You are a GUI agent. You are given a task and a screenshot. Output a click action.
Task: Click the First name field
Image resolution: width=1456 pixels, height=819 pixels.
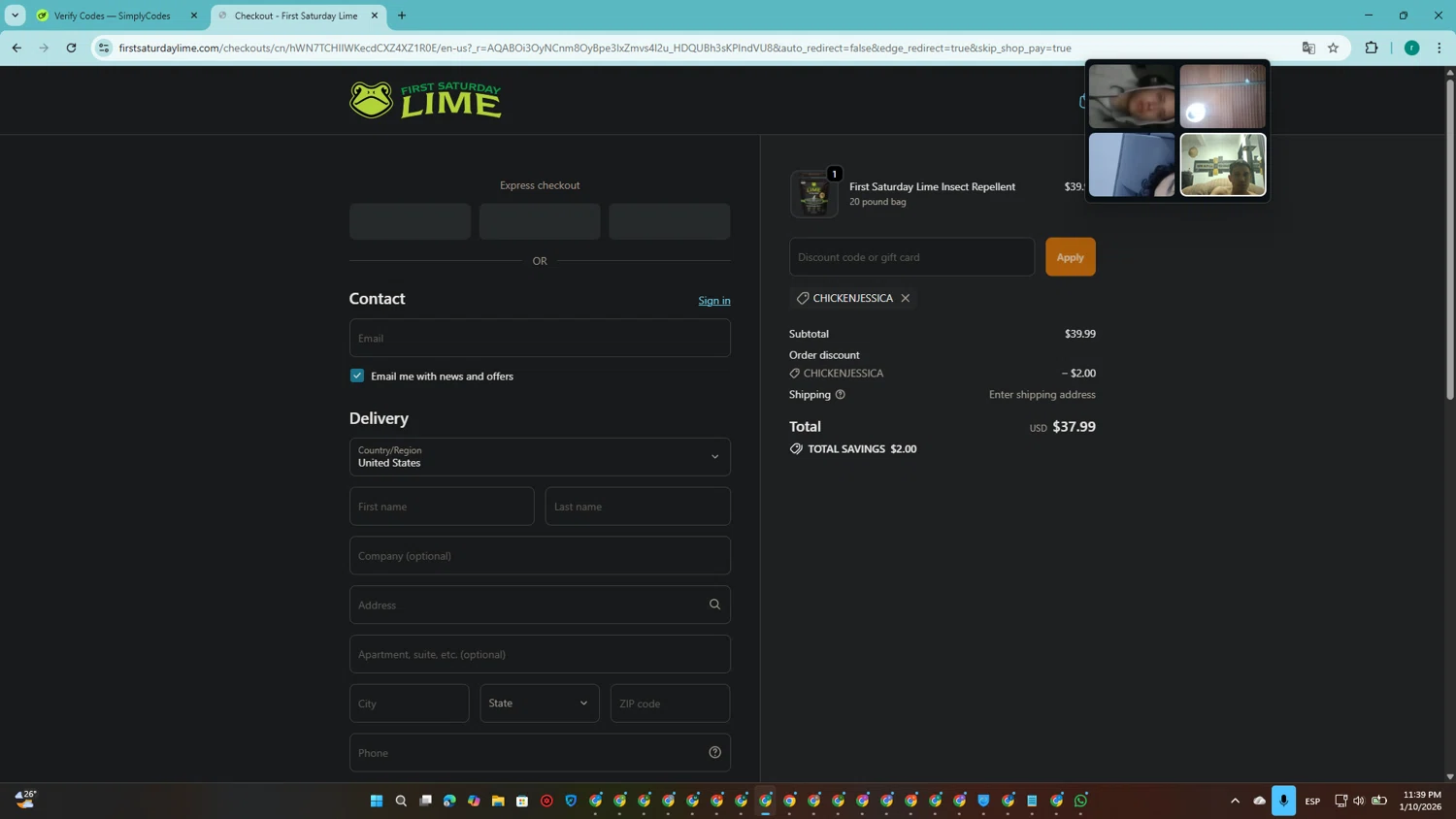click(442, 507)
